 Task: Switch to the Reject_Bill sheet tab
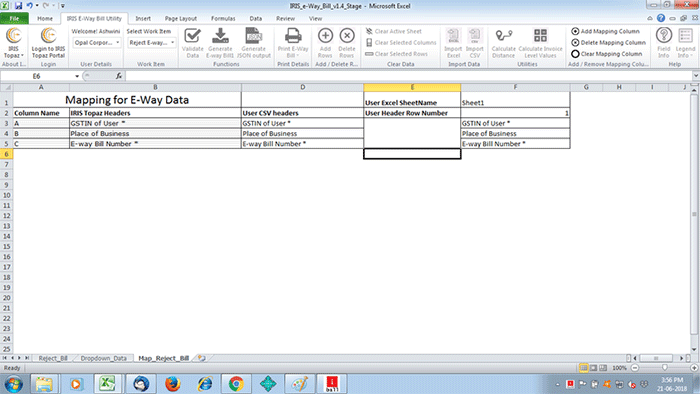(53, 358)
